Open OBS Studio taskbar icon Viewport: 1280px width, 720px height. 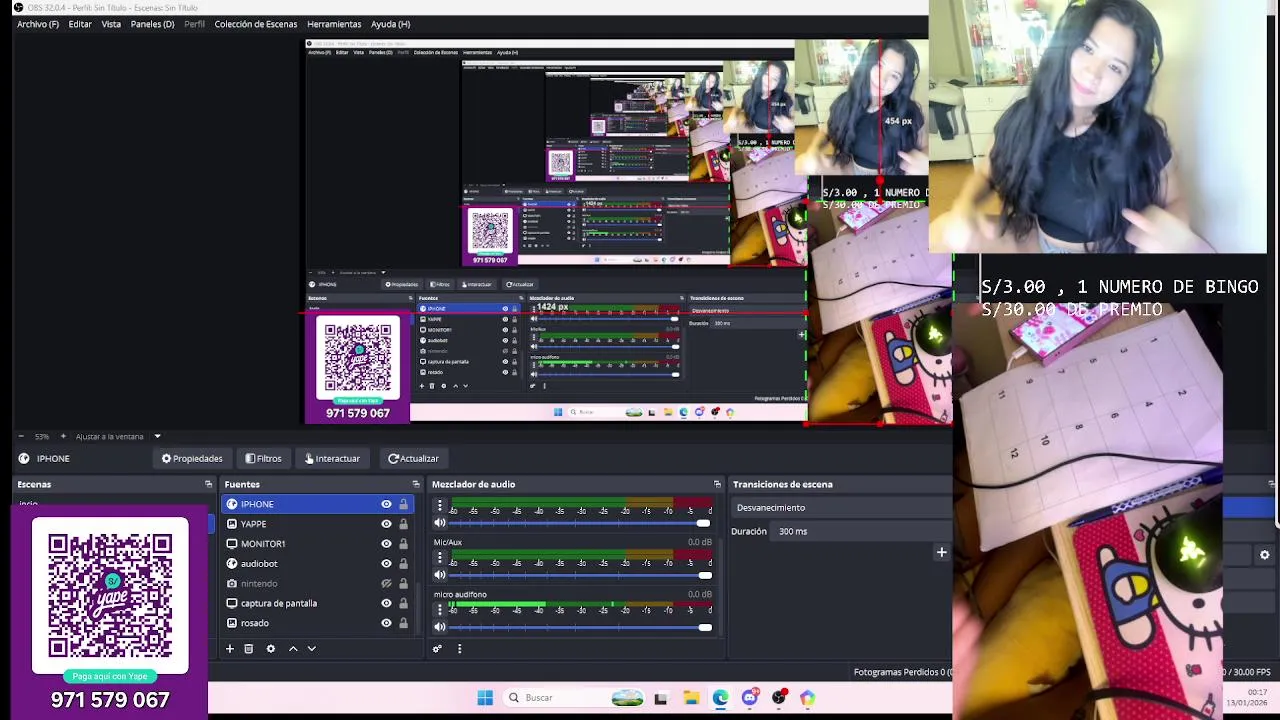779,698
